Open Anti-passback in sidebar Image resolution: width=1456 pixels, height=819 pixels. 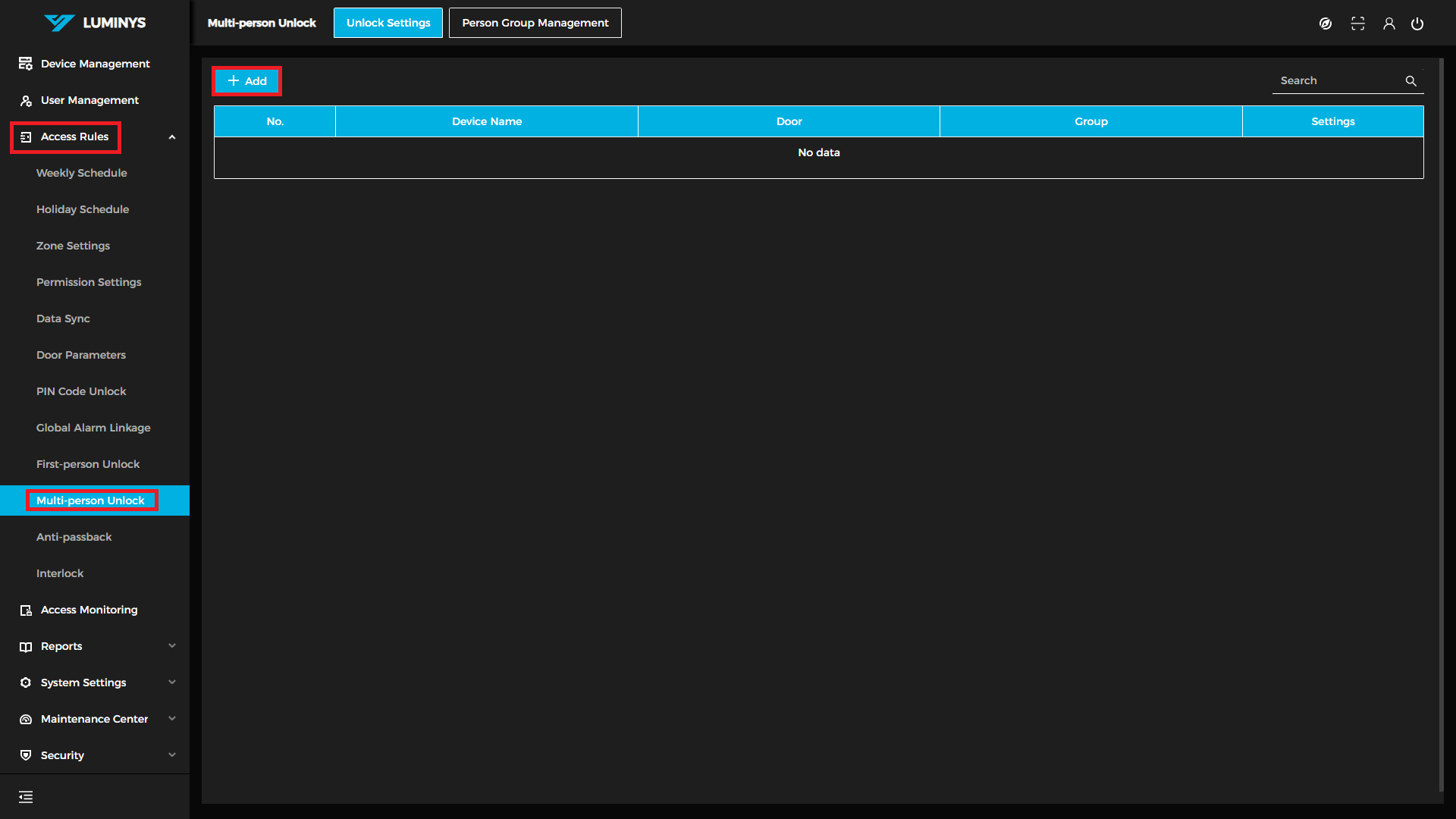point(74,537)
